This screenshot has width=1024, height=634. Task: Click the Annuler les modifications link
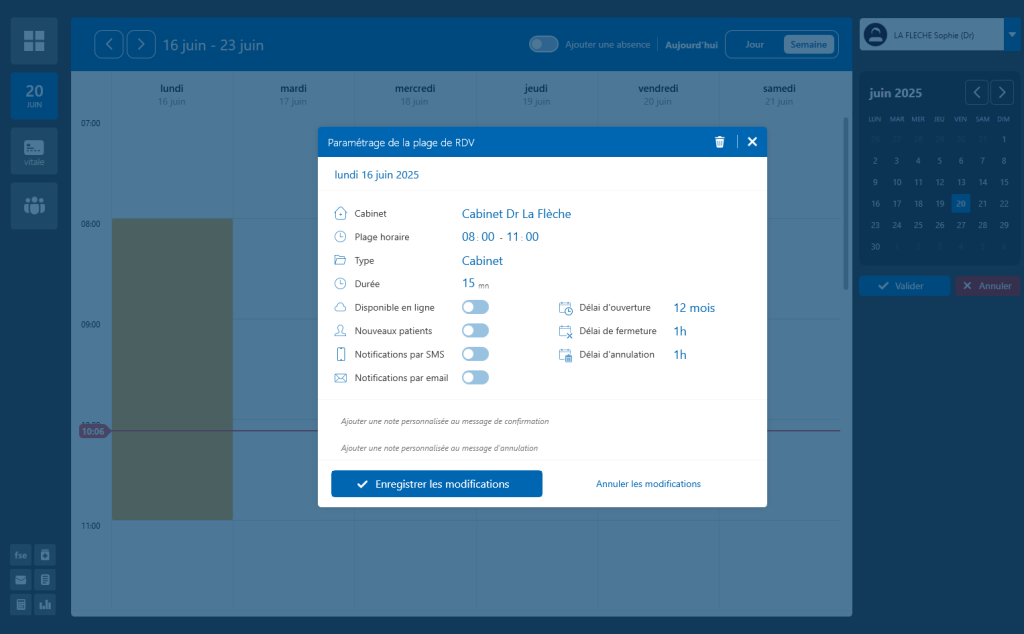(x=648, y=484)
